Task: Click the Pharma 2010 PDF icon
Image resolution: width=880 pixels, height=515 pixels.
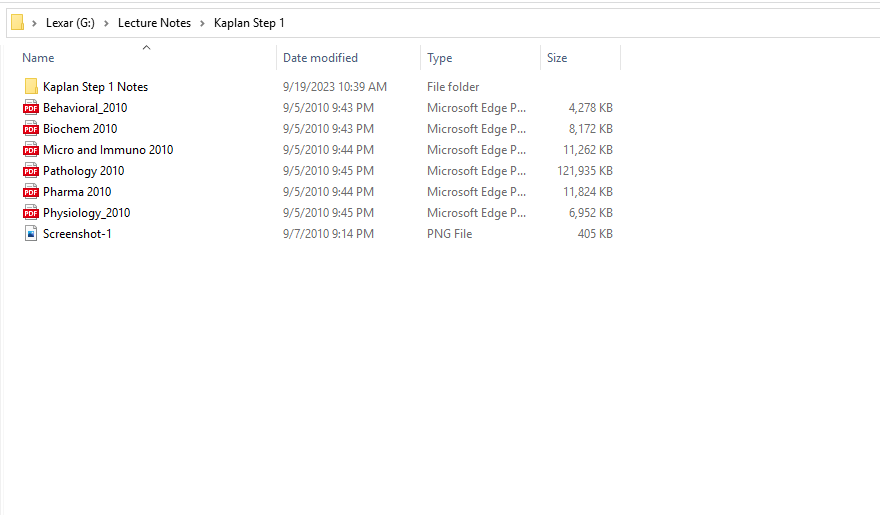Action: coord(31,192)
